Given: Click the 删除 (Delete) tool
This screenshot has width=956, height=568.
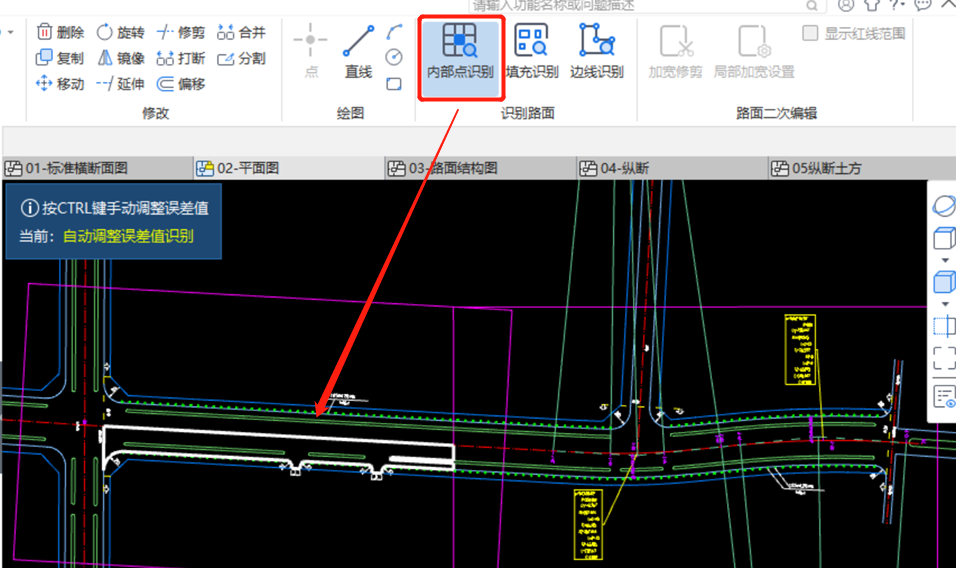Looking at the screenshot, I should click(60, 32).
